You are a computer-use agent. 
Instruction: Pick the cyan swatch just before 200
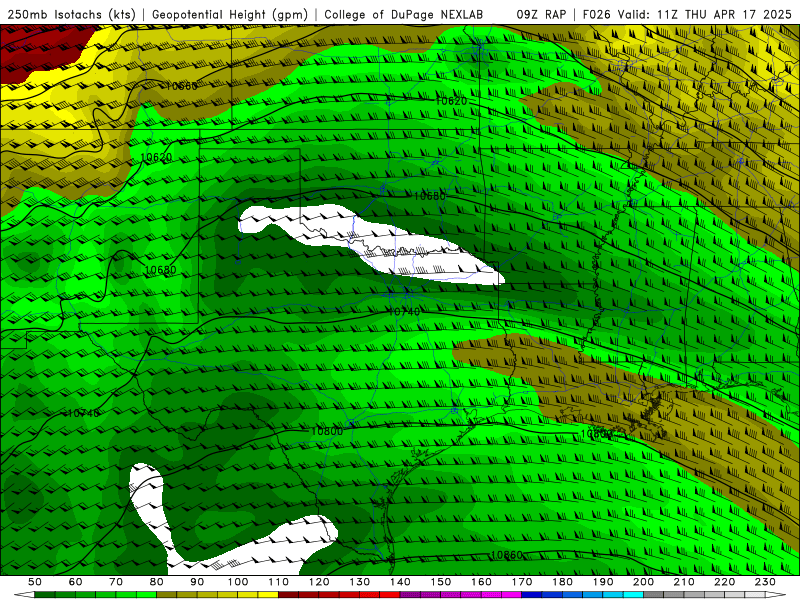coord(633,594)
